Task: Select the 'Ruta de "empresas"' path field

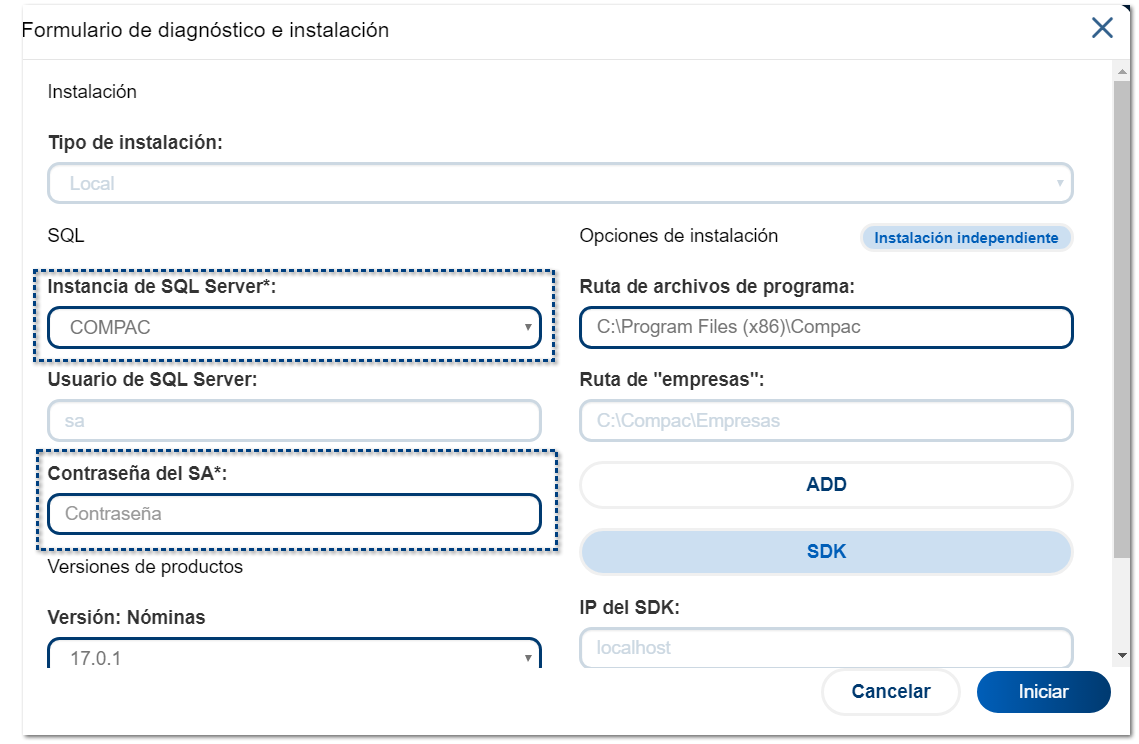Action: (x=826, y=421)
